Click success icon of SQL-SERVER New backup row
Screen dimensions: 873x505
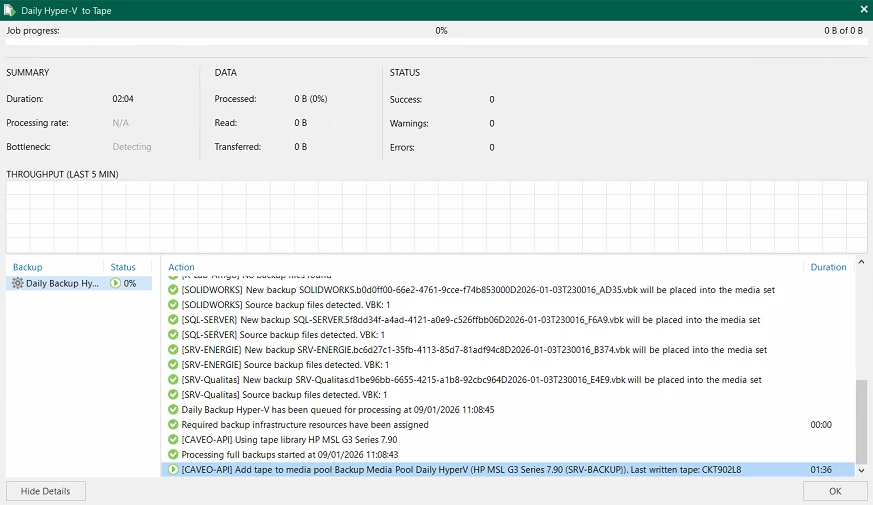click(173, 320)
